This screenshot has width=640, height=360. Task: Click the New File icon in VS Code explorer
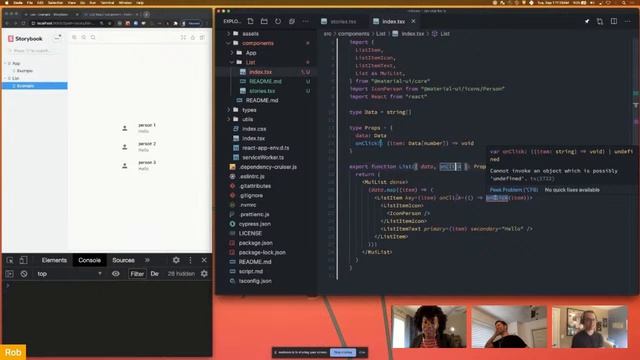[x=251, y=21]
